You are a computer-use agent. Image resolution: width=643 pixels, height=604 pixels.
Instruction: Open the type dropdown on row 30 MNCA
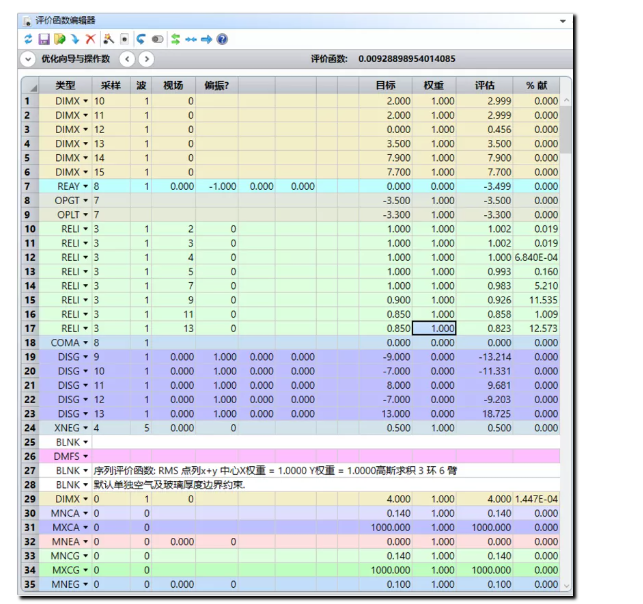86,513
